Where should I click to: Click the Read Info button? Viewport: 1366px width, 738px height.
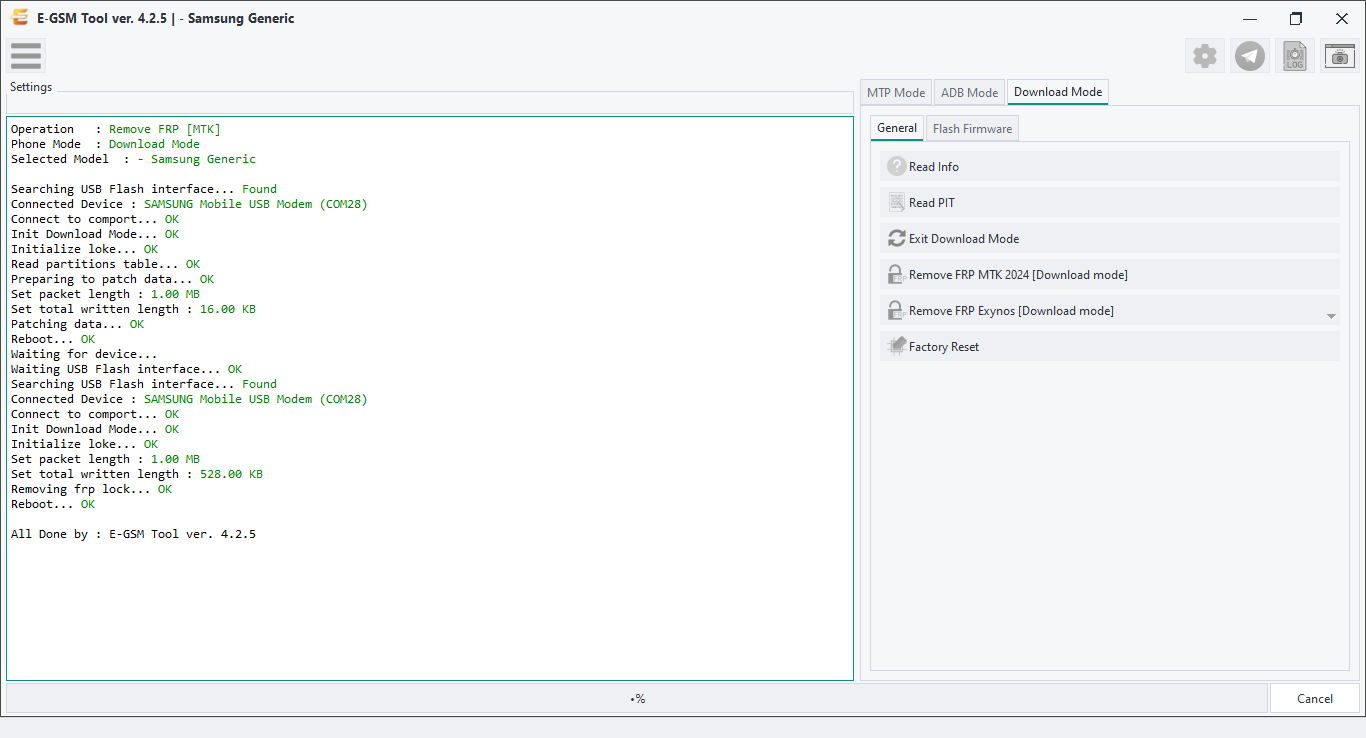[x=1110, y=167]
